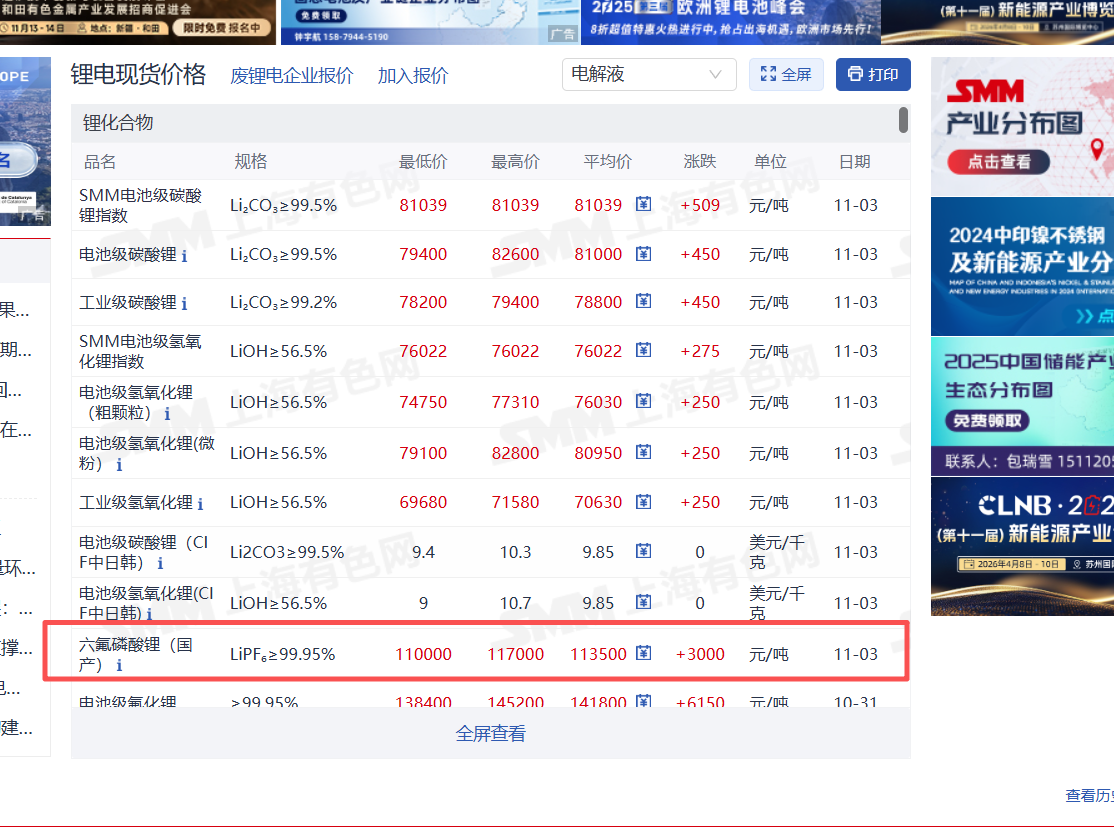Click the 查看历史 link at bottom right
The width and height of the screenshot is (1114, 835).
(1089, 796)
